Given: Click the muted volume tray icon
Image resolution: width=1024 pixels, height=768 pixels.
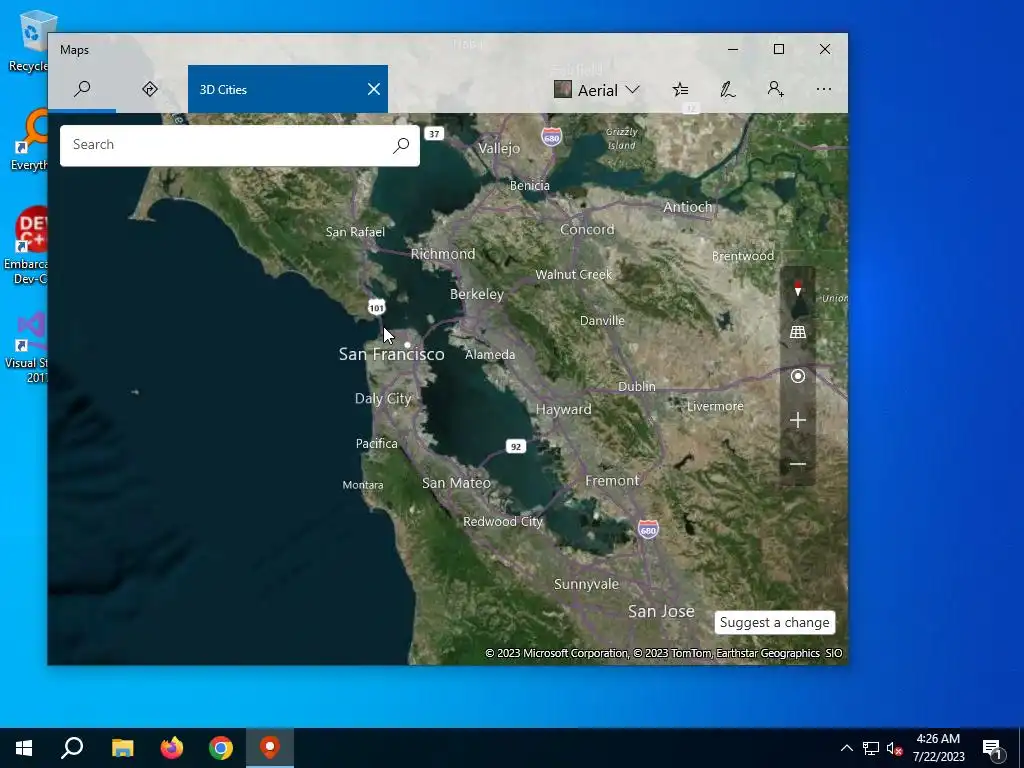Looking at the screenshot, I should 895,748.
